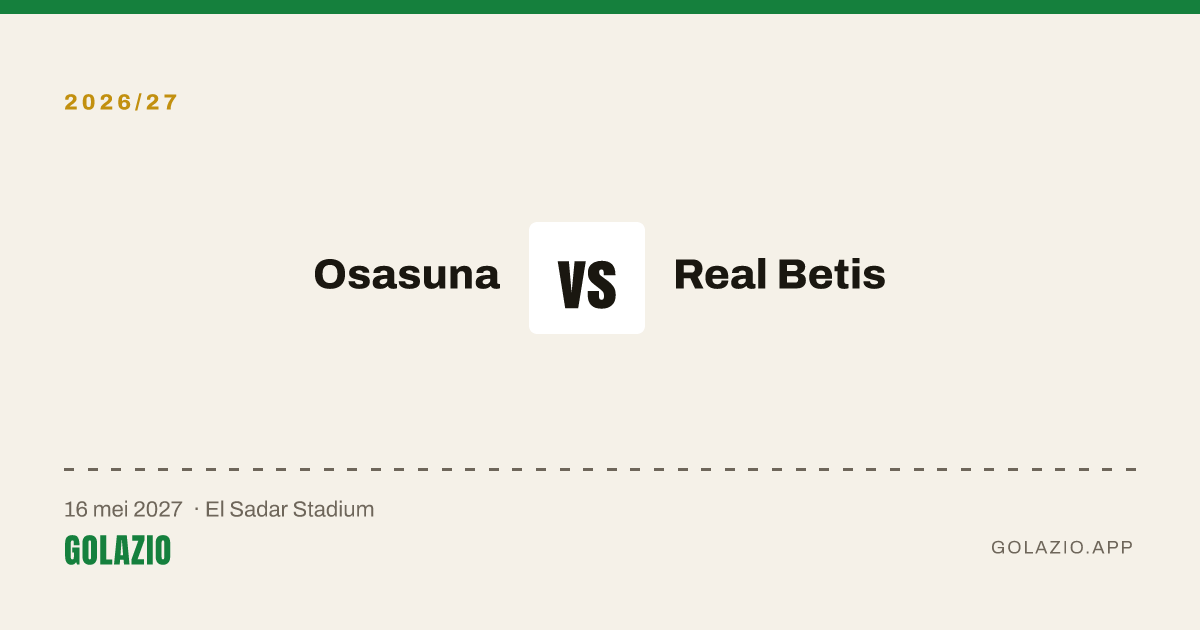
Task: Click the letter G of GOLAZIO logo
Action: click(72, 550)
